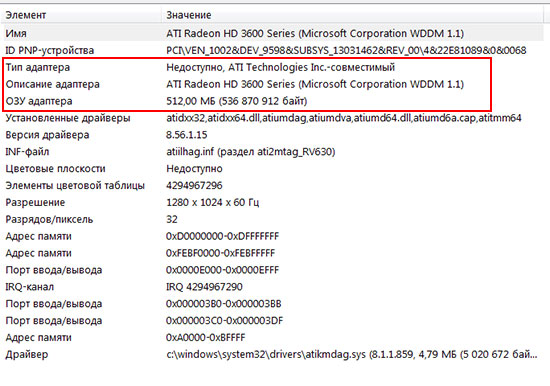Select Установленные драйверы row
The width and height of the screenshot is (550, 386).
[x=68, y=118]
